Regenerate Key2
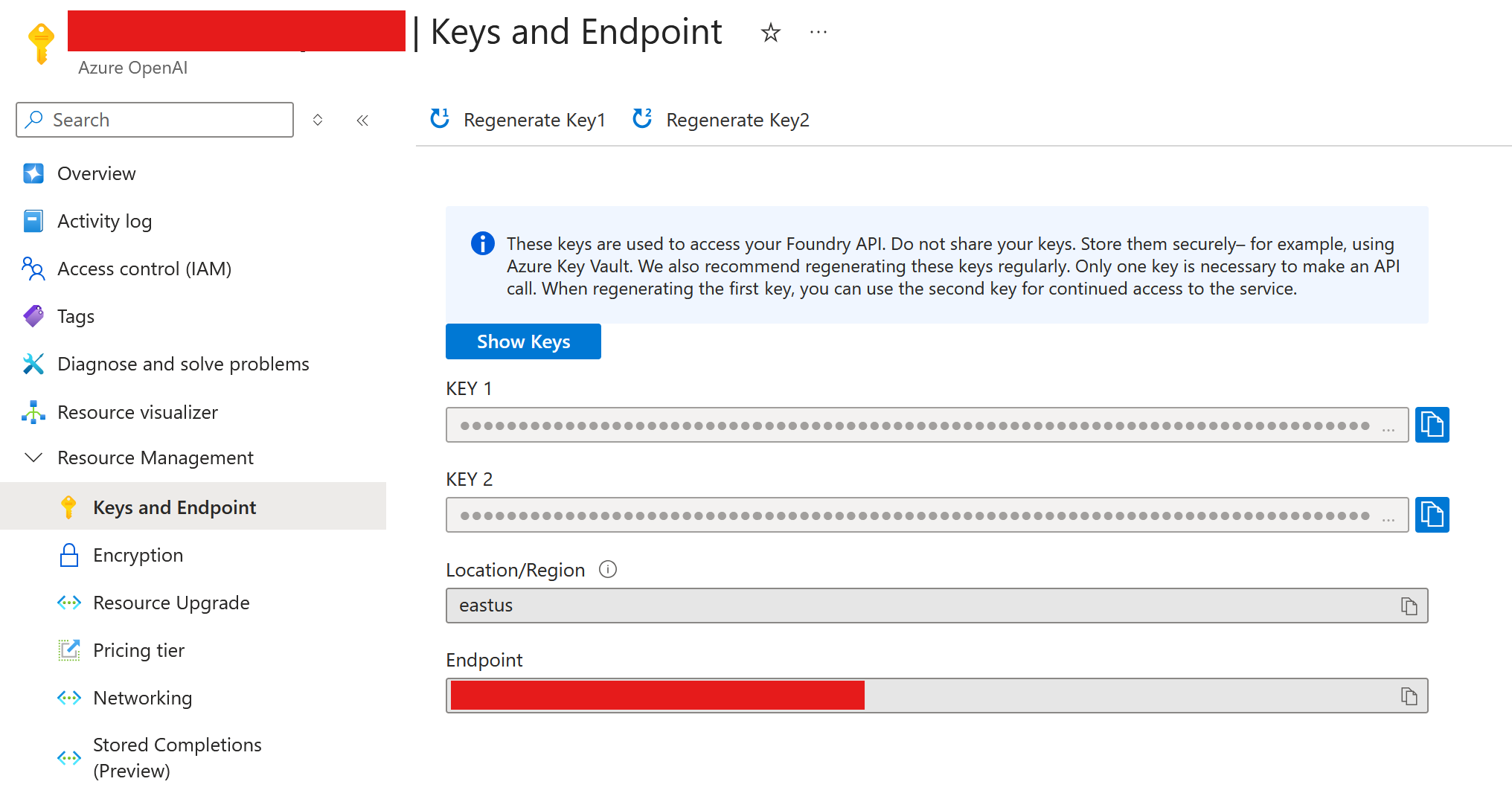The image size is (1512, 796). click(721, 120)
